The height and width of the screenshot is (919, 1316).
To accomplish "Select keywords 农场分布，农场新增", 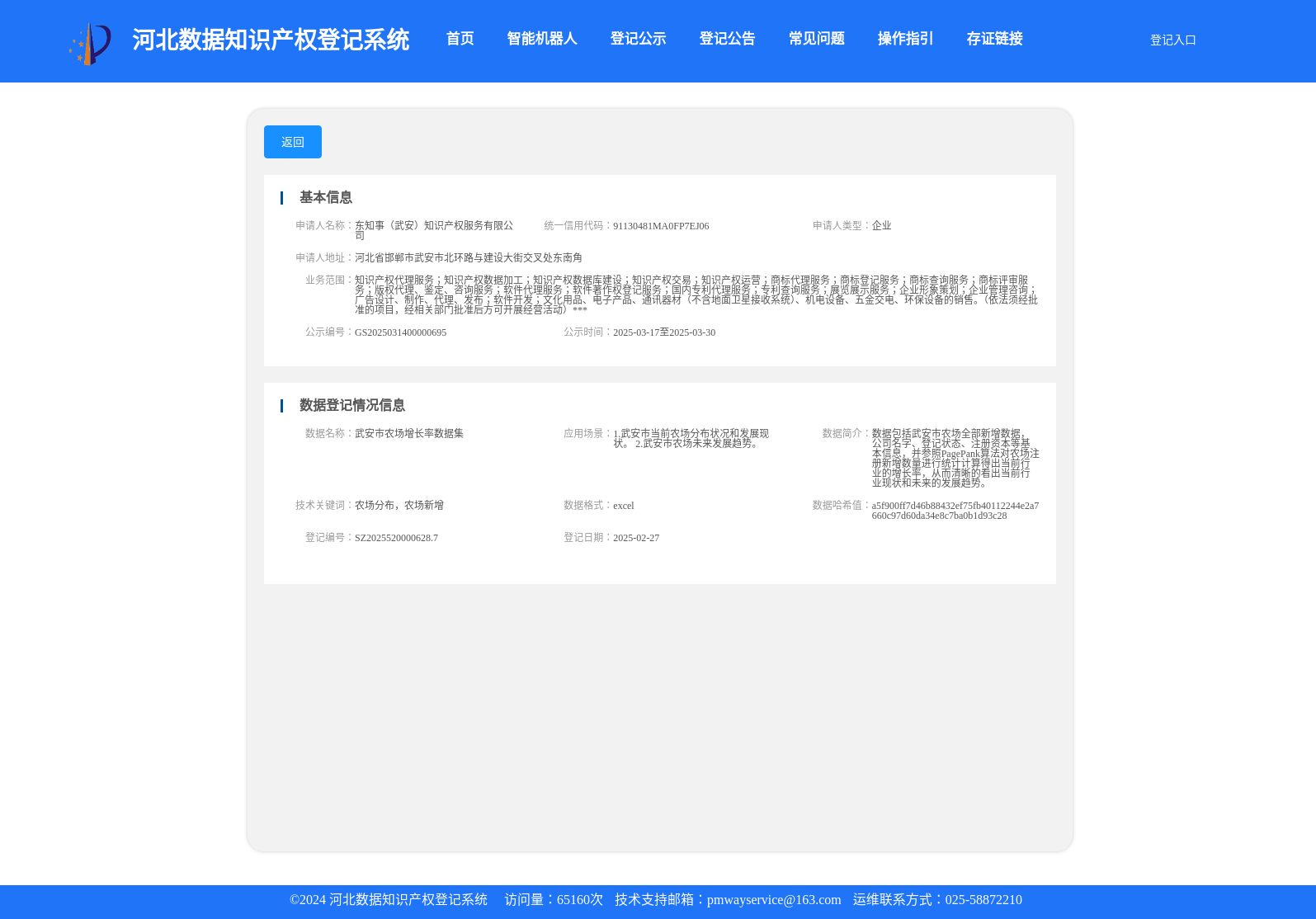I will (x=399, y=506).
